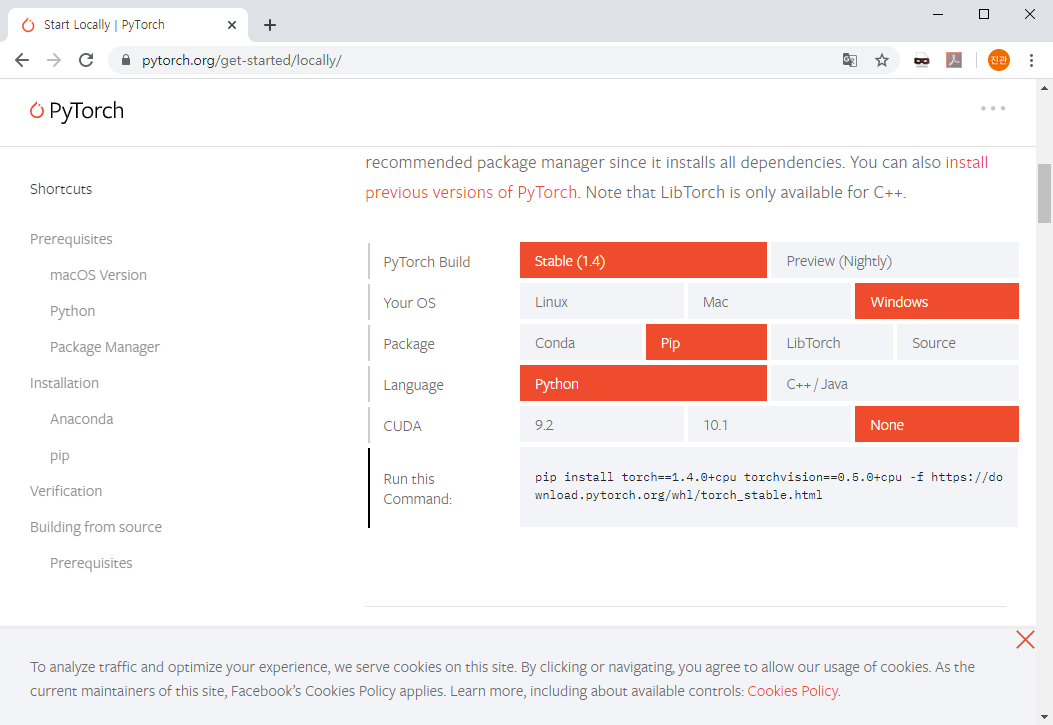Go to Anaconda section in sidebar

[x=81, y=419]
